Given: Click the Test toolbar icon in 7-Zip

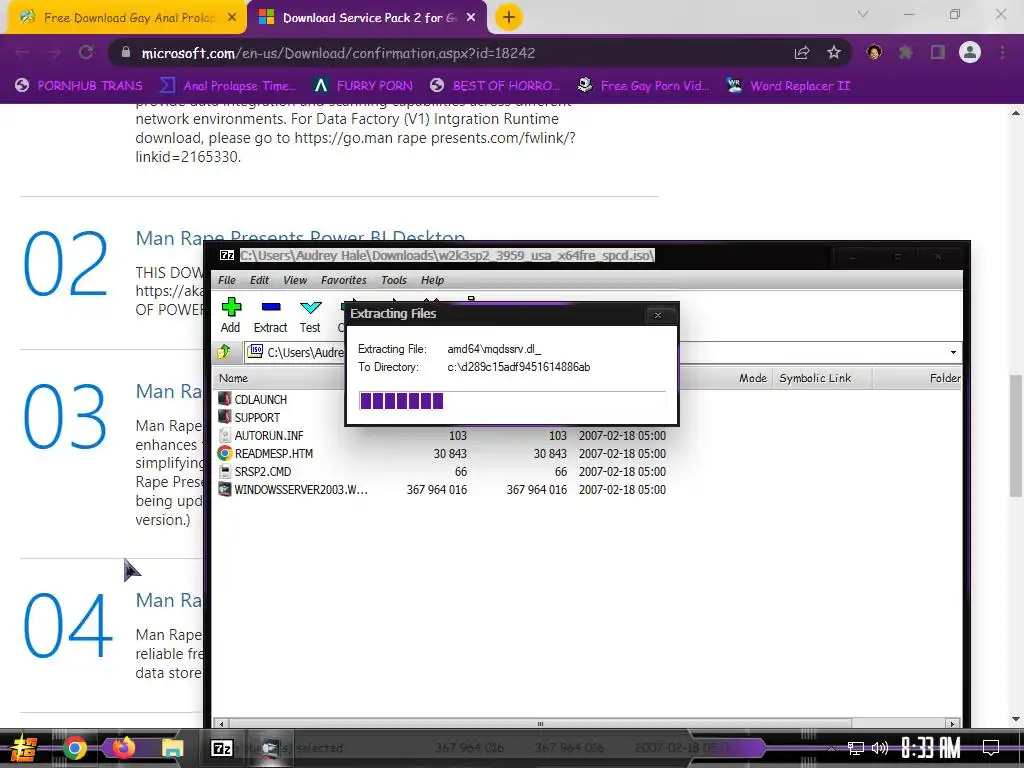Looking at the screenshot, I should pyautogui.click(x=310, y=315).
